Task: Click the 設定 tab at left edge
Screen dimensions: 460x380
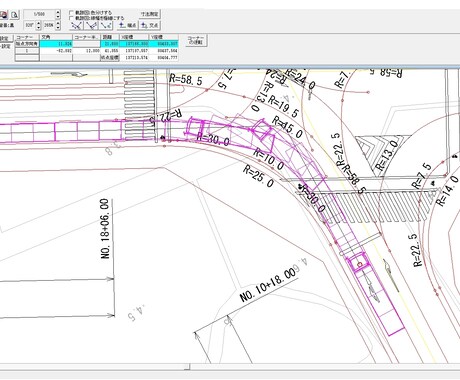Action: coord(5,38)
